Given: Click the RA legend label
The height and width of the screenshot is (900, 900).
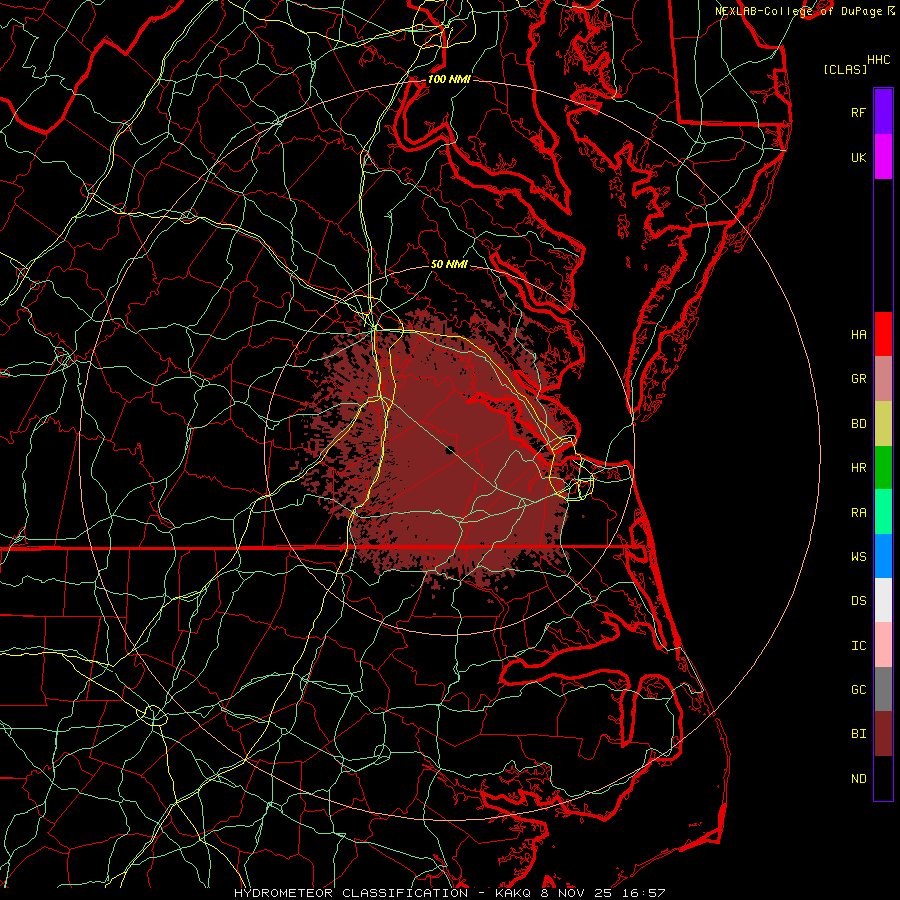Looking at the screenshot, I should (858, 513).
